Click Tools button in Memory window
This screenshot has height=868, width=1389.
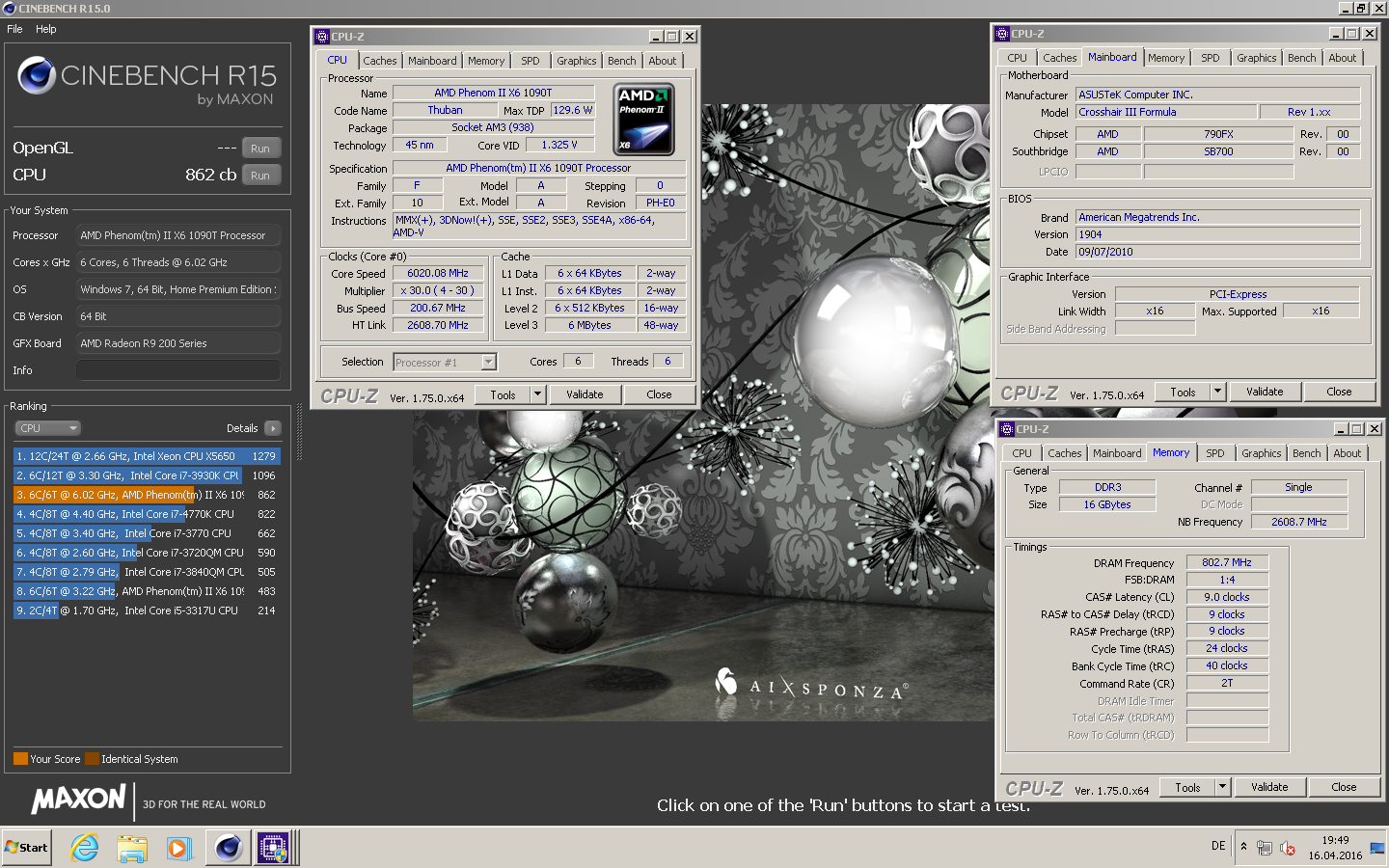coord(1188,787)
